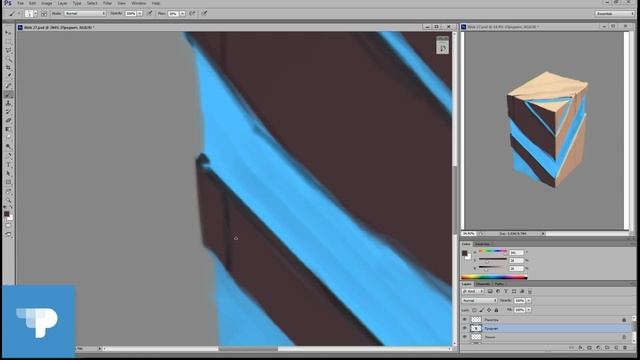Hide the third layer via eye icon

coord(465,337)
